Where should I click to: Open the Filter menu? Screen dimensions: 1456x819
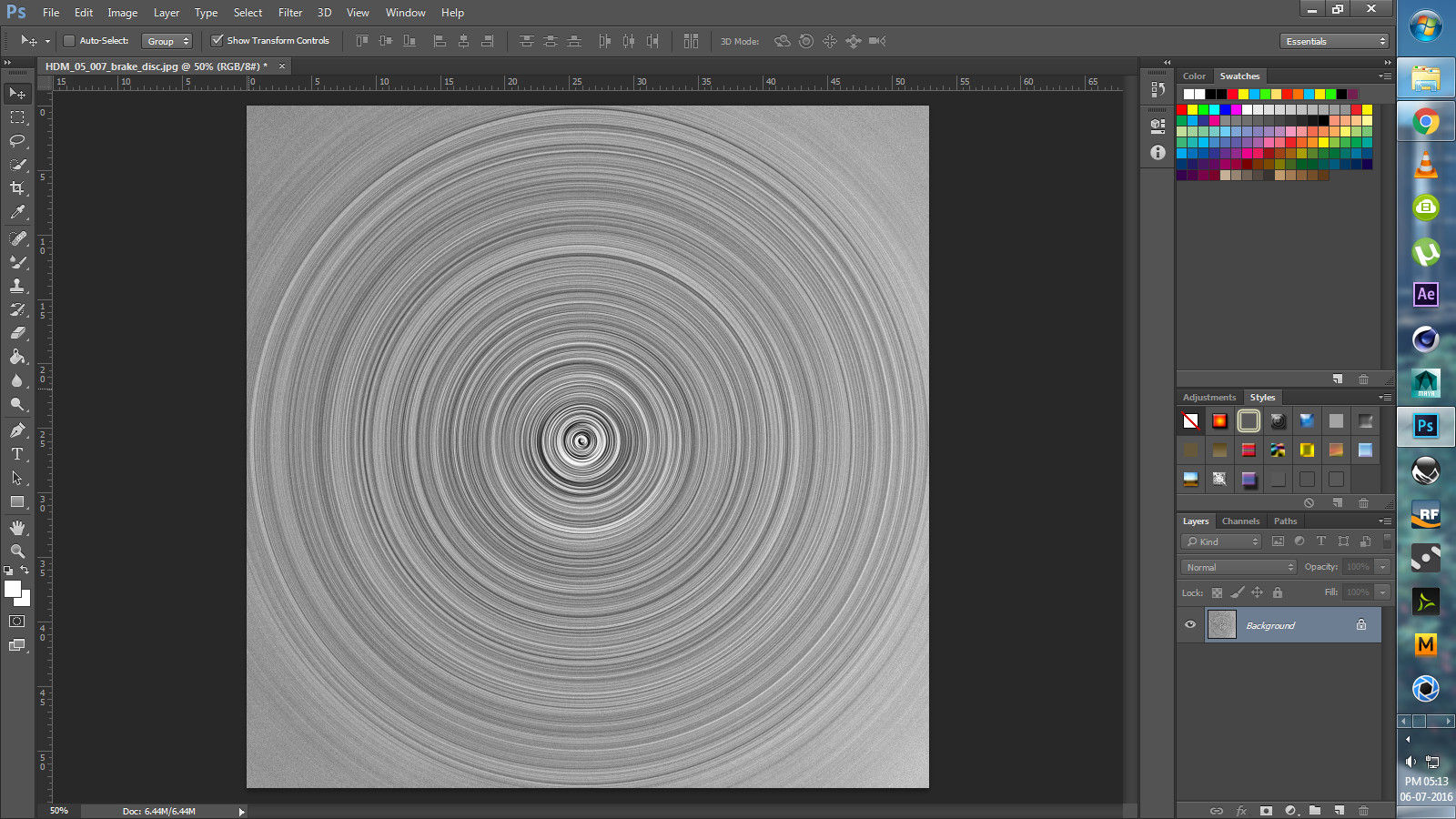290,13
